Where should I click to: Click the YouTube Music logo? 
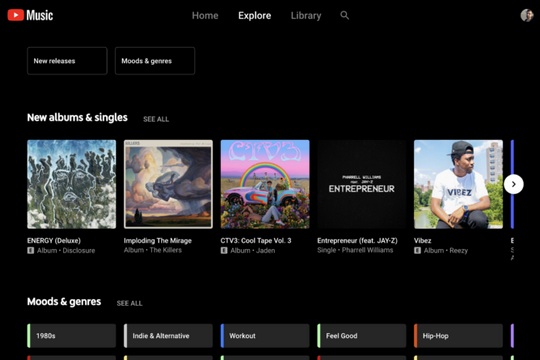tap(30, 15)
